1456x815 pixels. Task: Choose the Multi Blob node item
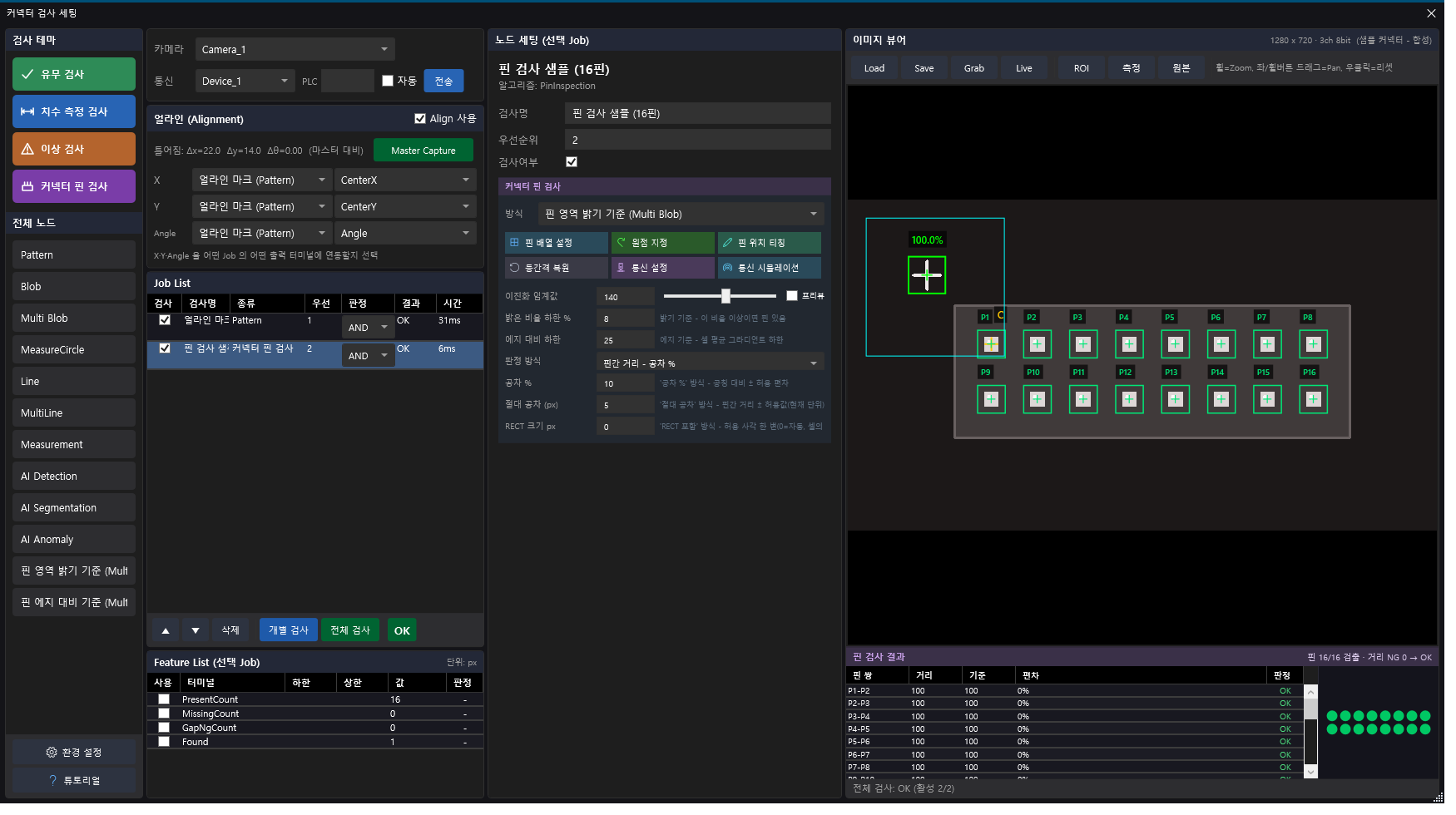click(x=74, y=319)
